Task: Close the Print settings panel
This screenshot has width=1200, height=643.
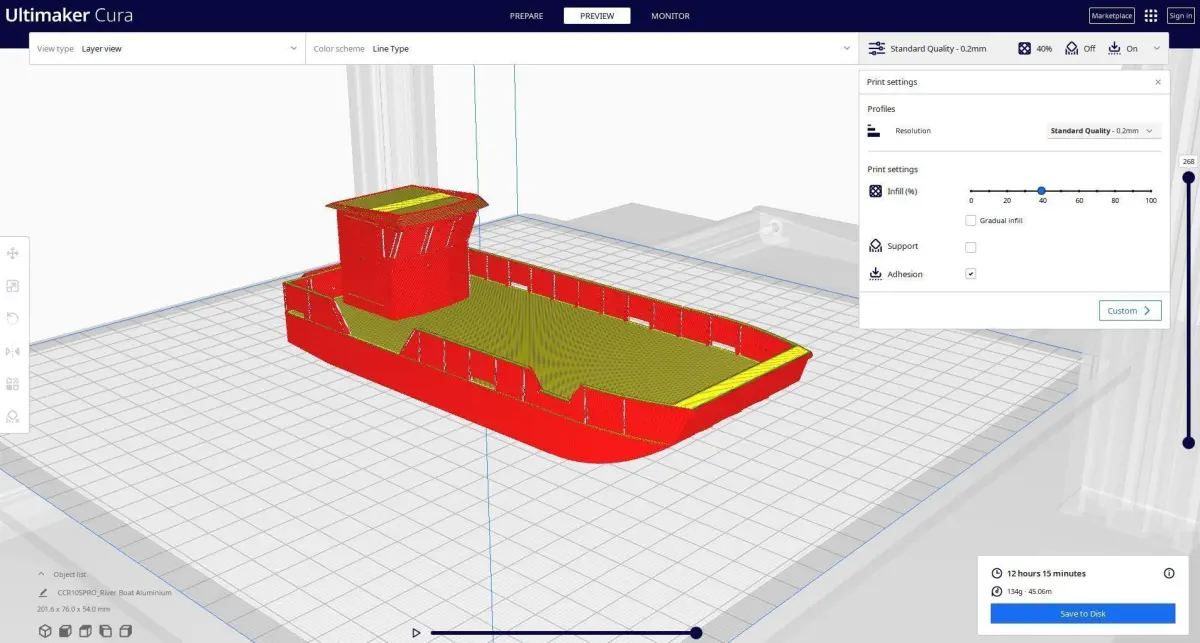Action: (x=1158, y=82)
